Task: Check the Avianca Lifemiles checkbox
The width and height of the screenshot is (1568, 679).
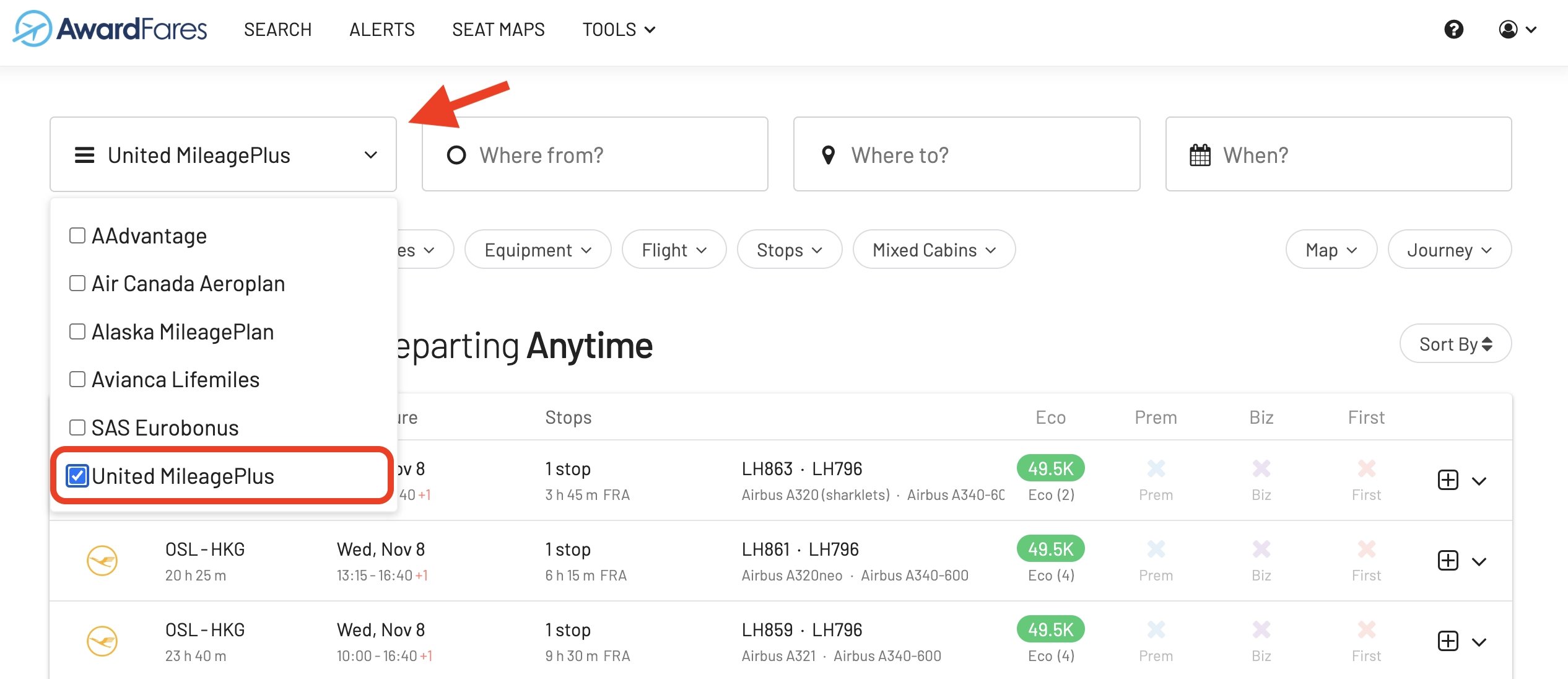Action: click(77, 379)
